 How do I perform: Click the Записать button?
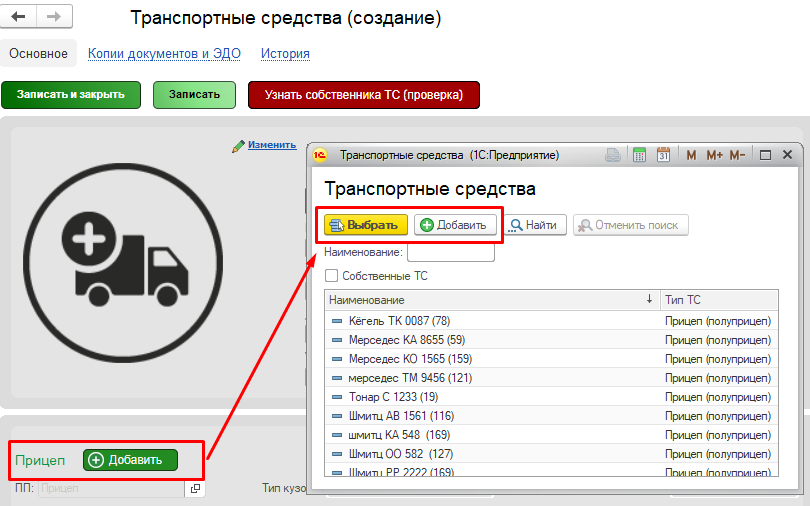pos(194,94)
